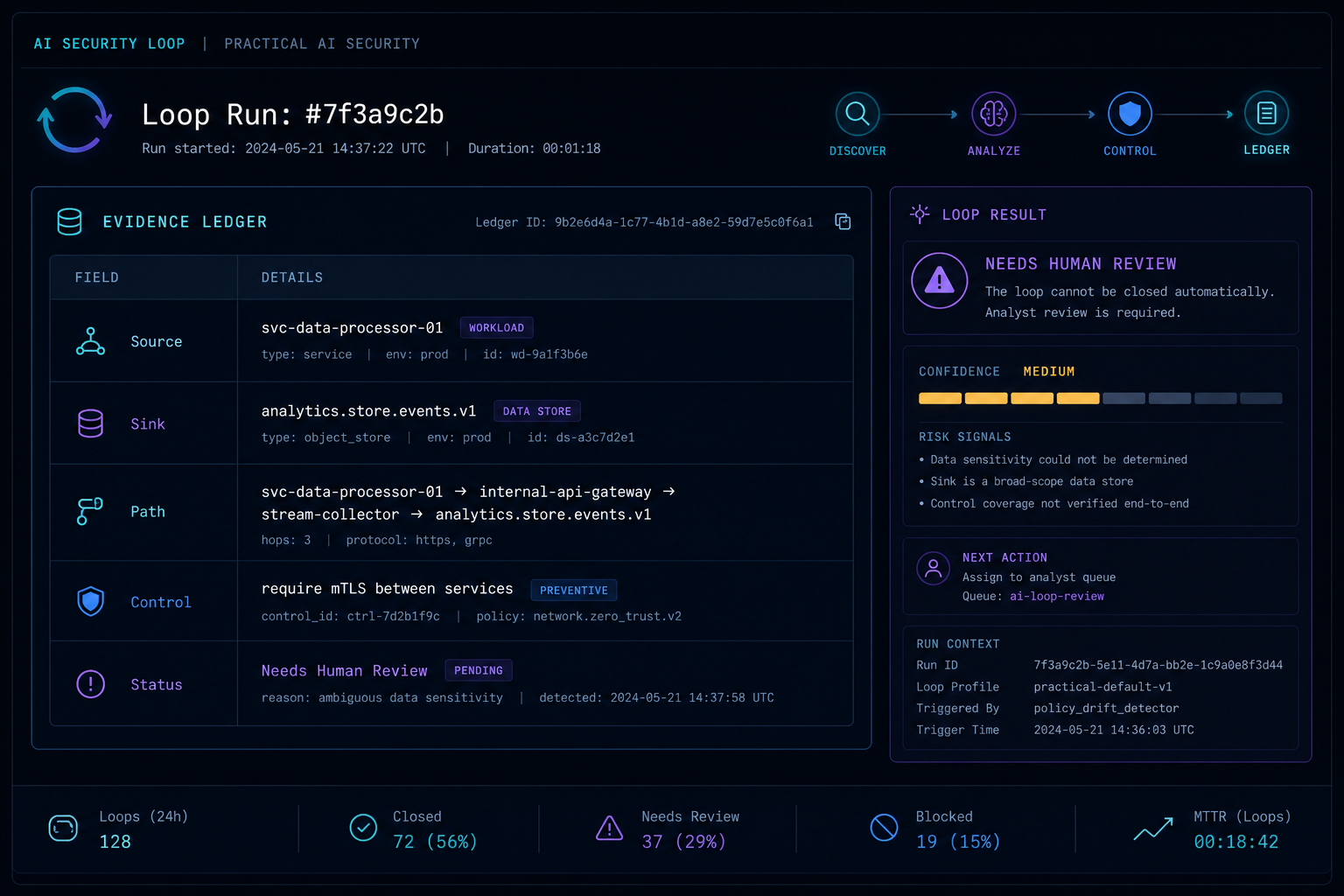
Task: Select the Control stage shield icon
Action: (1130, 114)
